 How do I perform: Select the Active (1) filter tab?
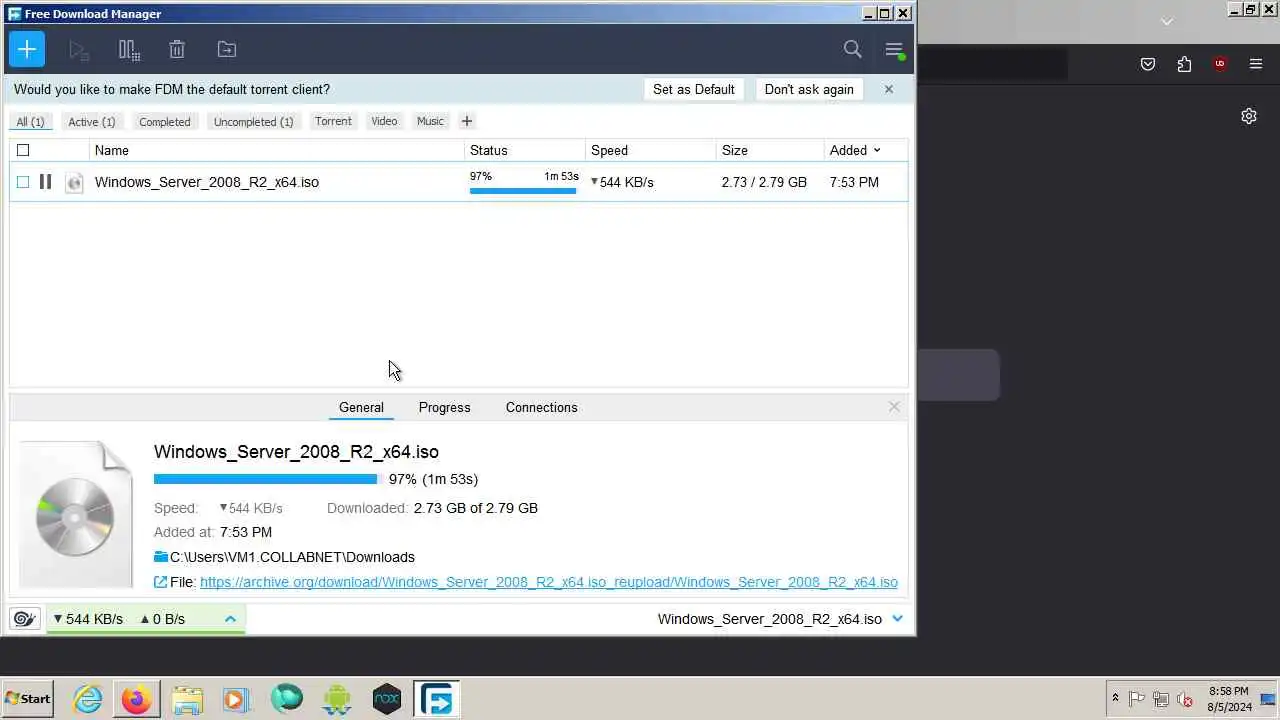pyautogui.click(x=92, y=121)
